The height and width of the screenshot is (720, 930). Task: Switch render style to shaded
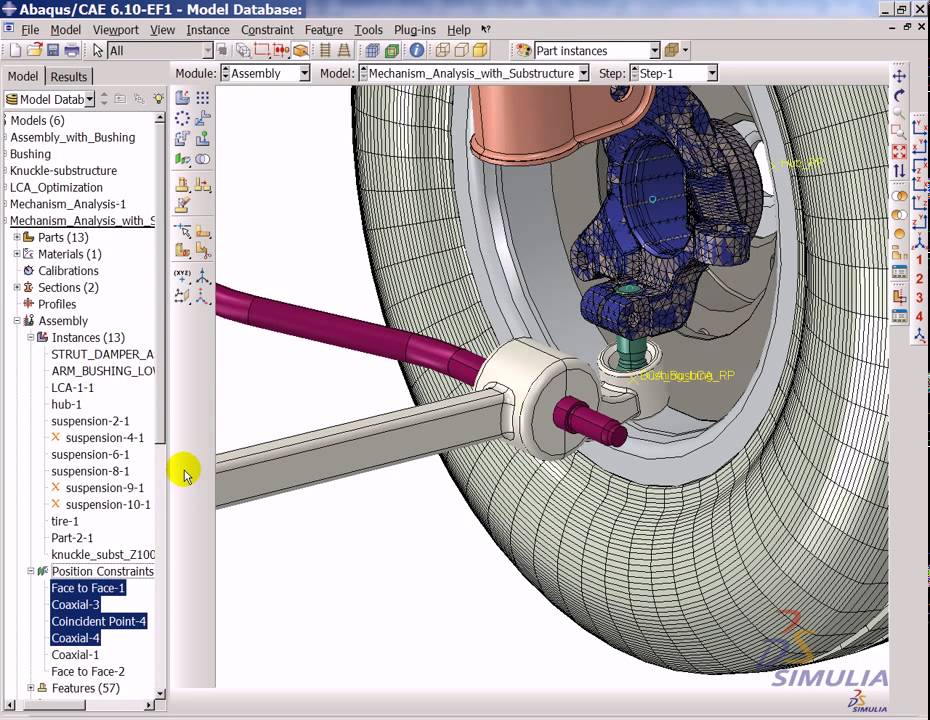(480, 50)
